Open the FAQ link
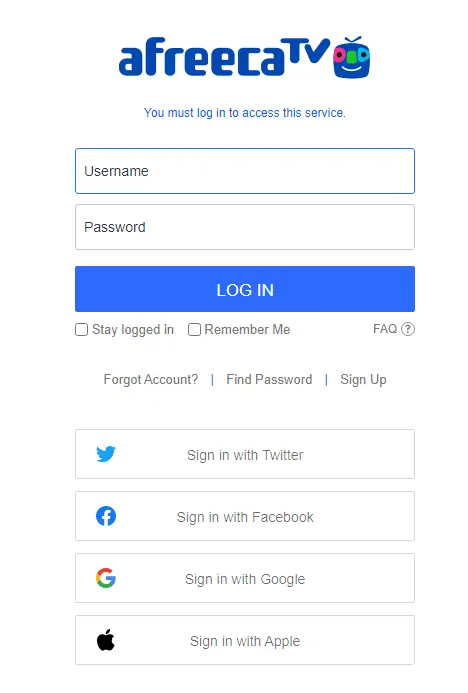This screenshot has width=468, height=693. coord(385,329)
